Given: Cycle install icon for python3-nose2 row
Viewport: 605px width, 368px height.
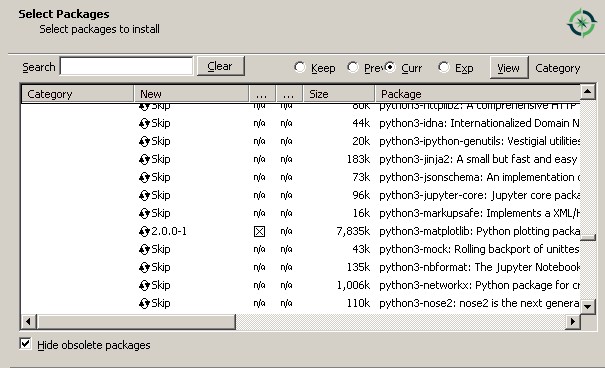Looking at the screenshot, I should coord(144,304).
